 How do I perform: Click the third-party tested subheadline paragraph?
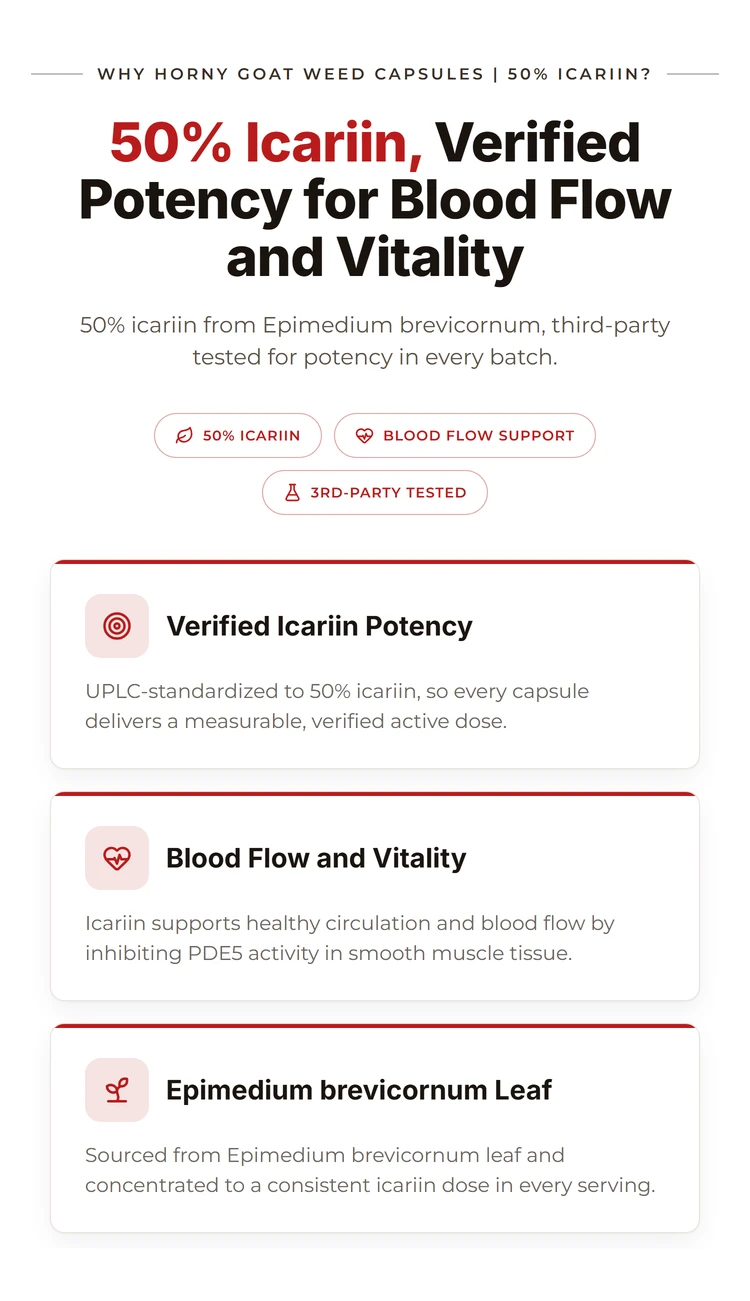pos(375,341)
